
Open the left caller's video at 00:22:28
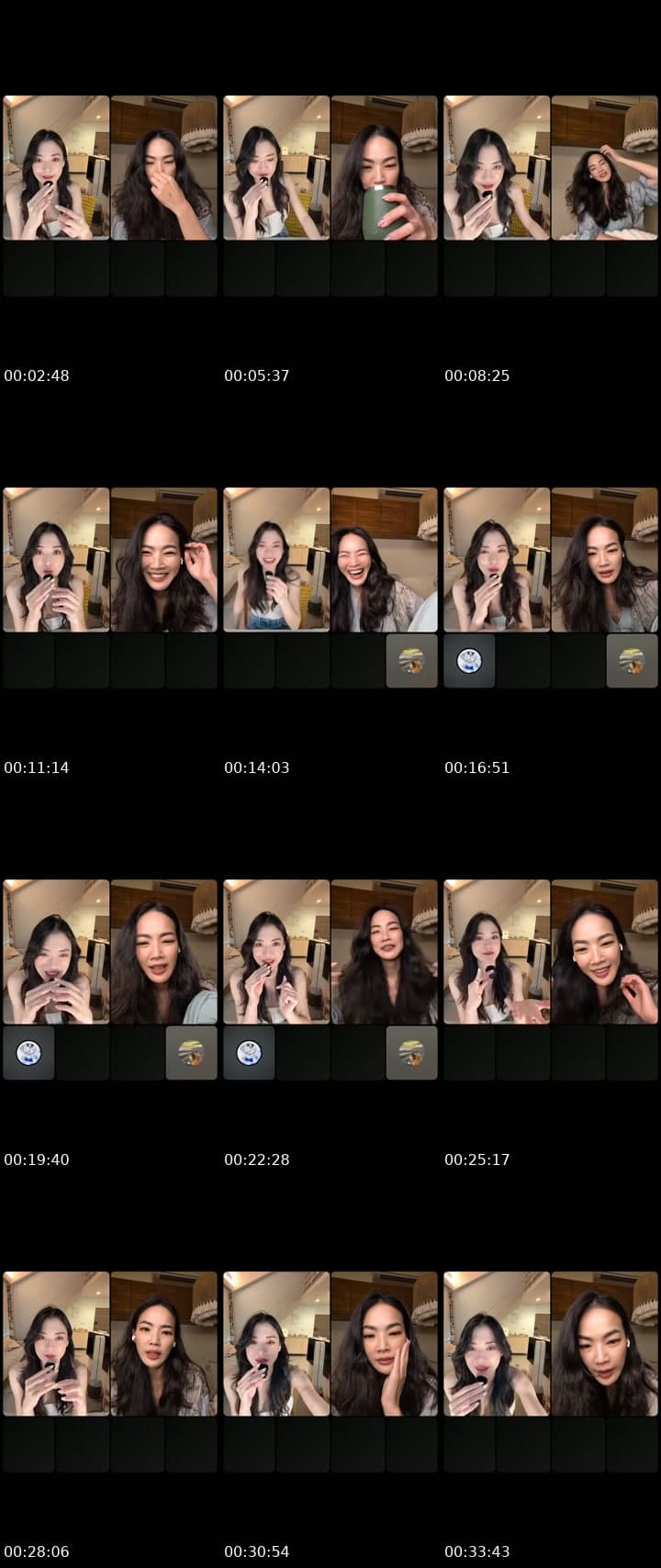click(276, 952)
